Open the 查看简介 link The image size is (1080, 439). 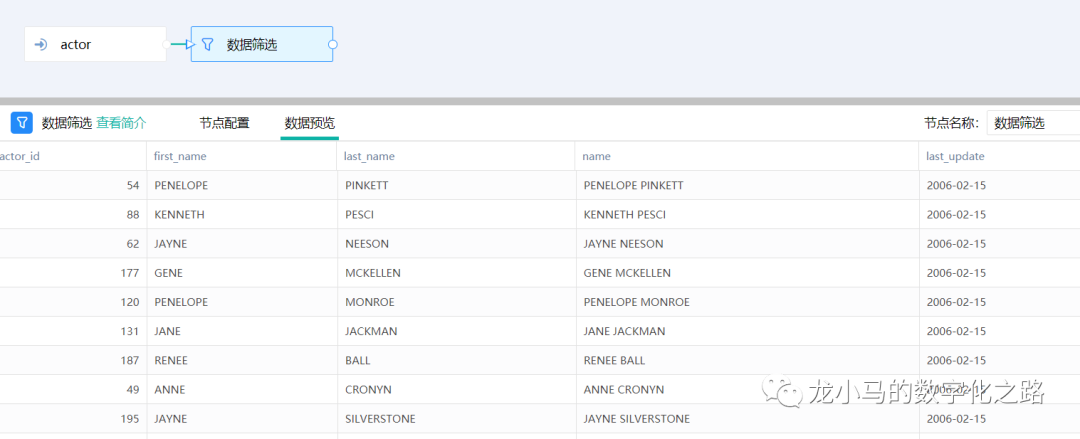click(x=121, y=123)
